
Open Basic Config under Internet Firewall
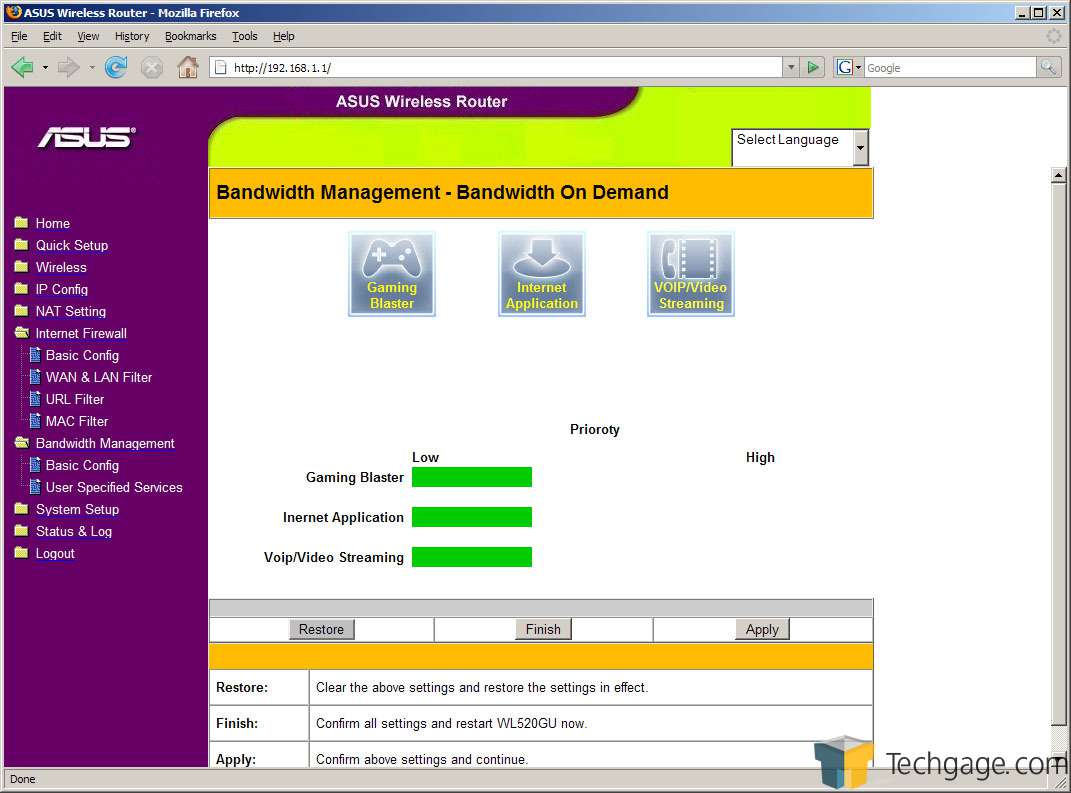[82, 355]
